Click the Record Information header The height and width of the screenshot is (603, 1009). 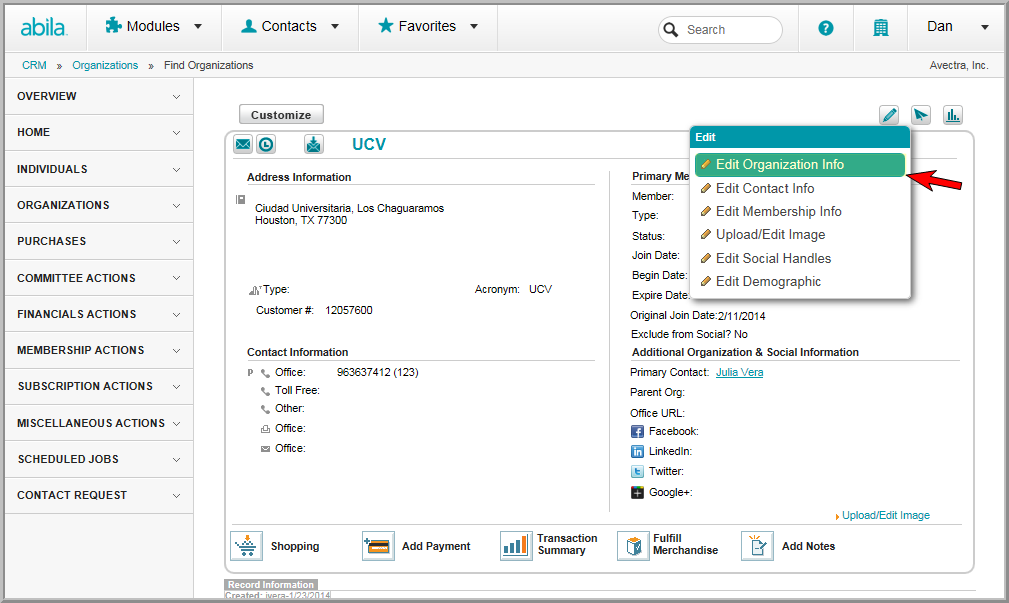coord(271,584)
